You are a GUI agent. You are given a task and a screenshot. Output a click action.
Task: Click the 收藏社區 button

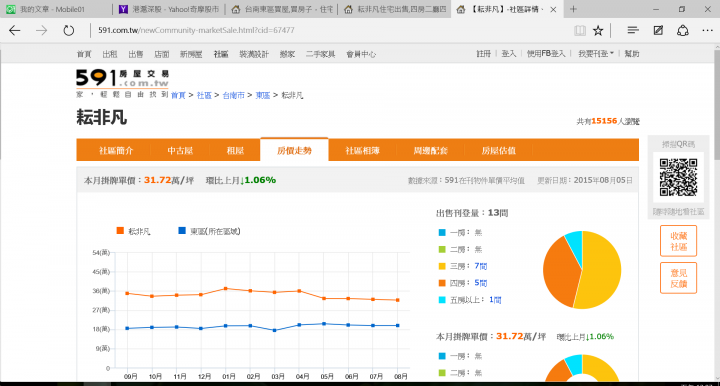678,241
